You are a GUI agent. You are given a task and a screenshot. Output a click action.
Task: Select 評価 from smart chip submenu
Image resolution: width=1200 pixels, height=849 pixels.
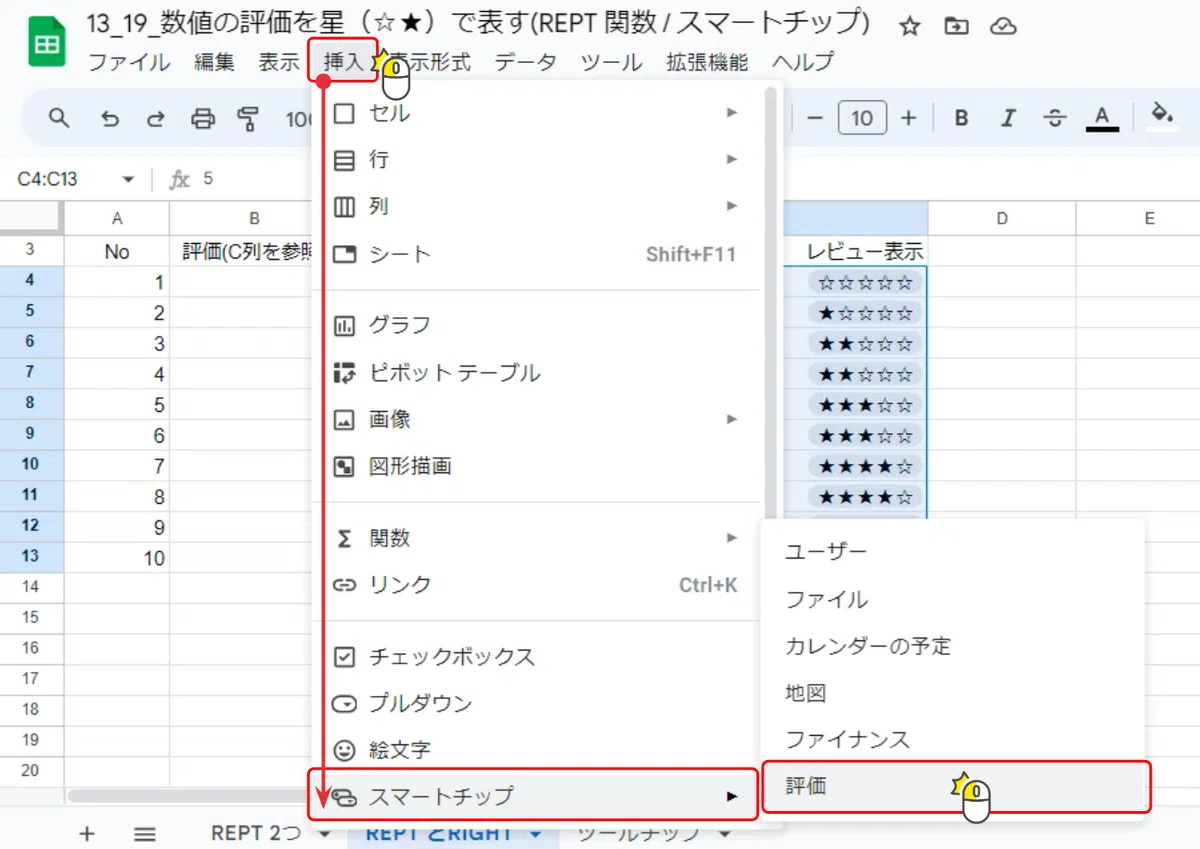pos(956,786)
